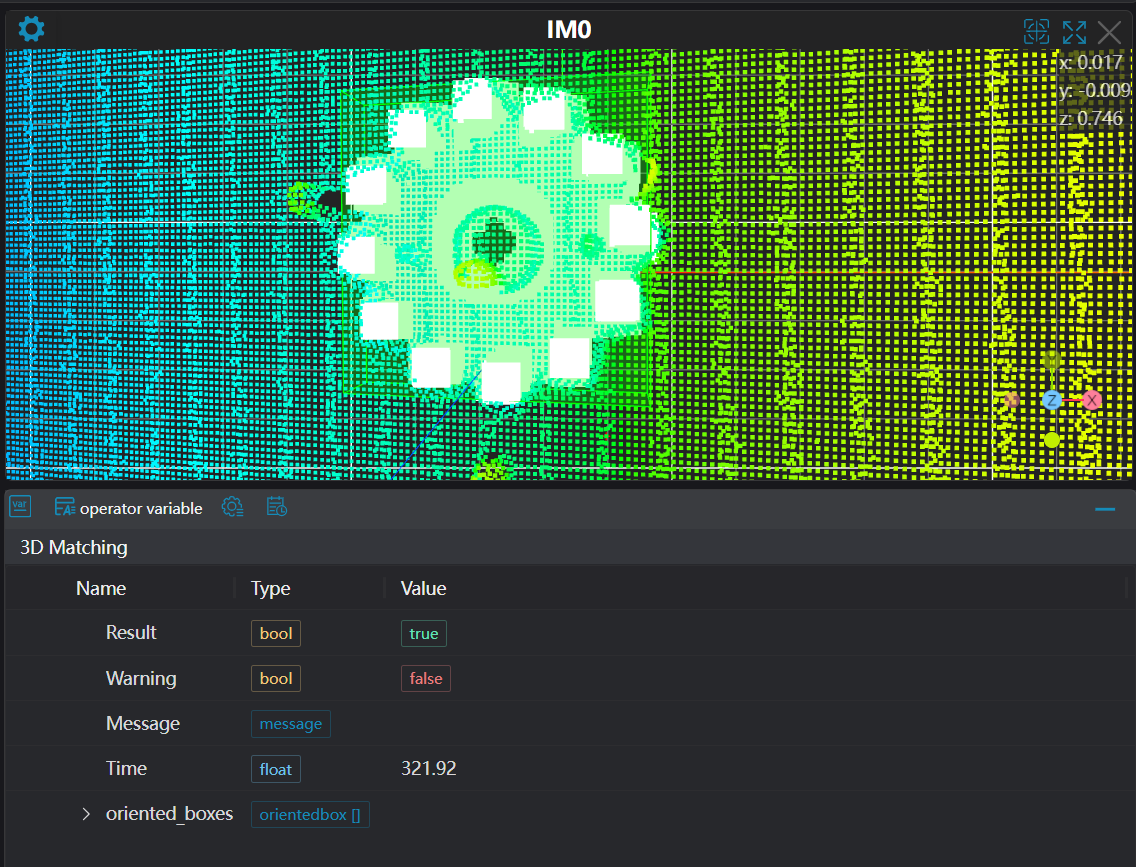The width and height of the screenshot is (1136, 867).
Task: Collapse the panel with the minus button
Action: 1105,509
